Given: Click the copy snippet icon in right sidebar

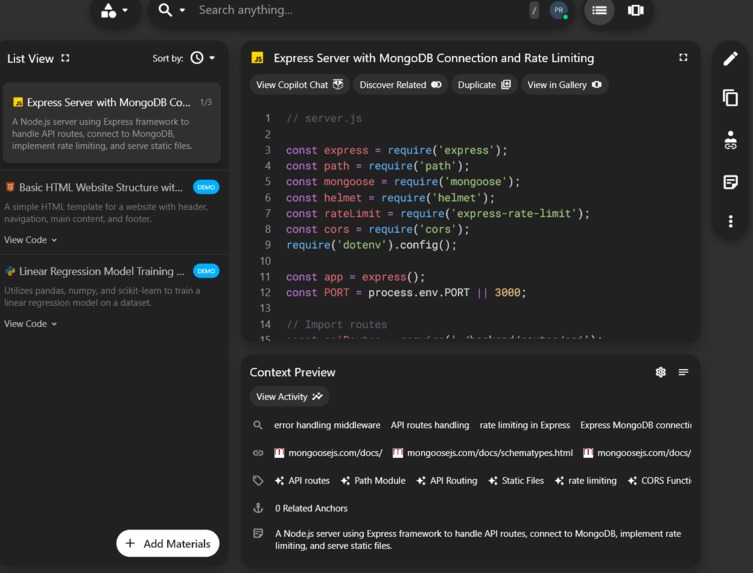Looking at the screenshot, I should click(x=730, y=98).
